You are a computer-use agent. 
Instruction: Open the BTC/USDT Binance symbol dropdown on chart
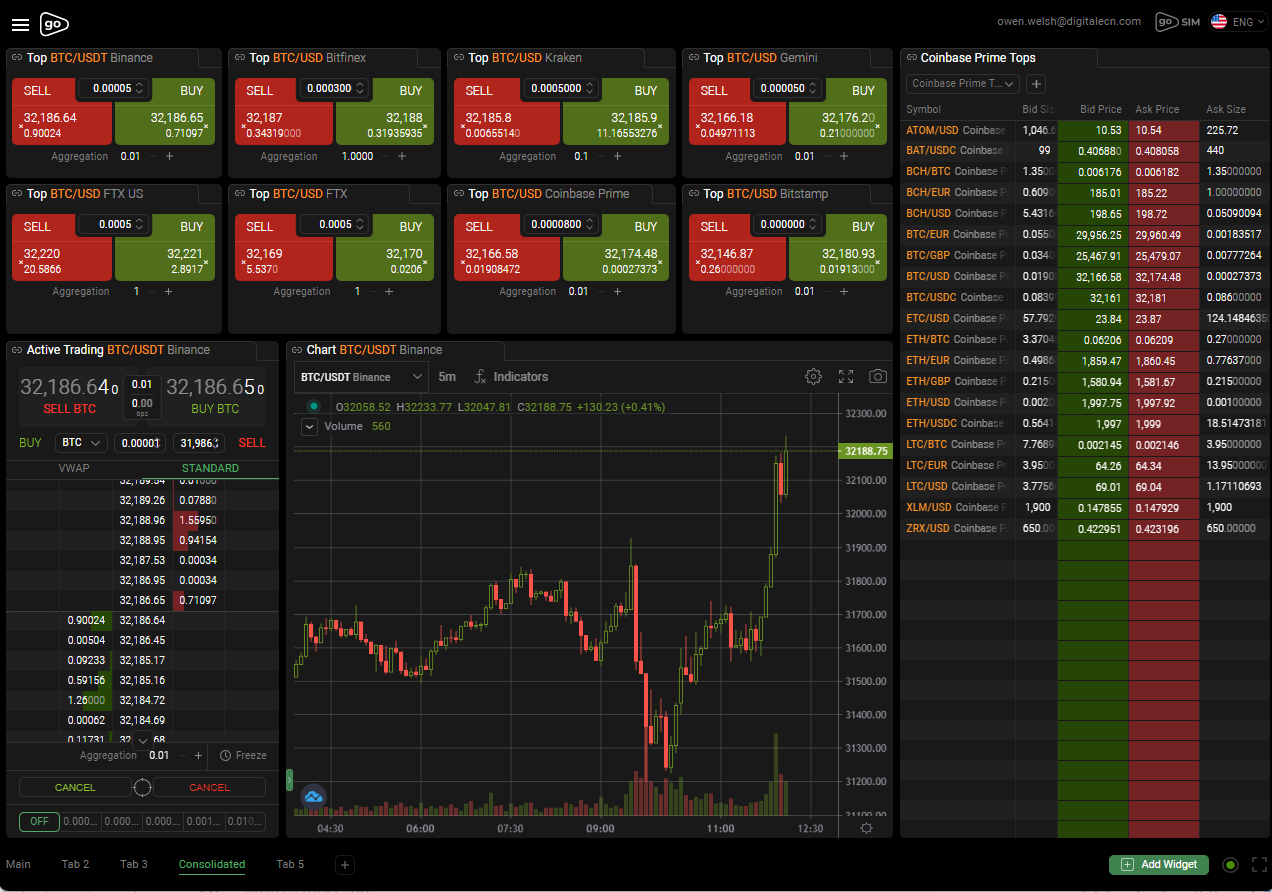tap(362, 377)
